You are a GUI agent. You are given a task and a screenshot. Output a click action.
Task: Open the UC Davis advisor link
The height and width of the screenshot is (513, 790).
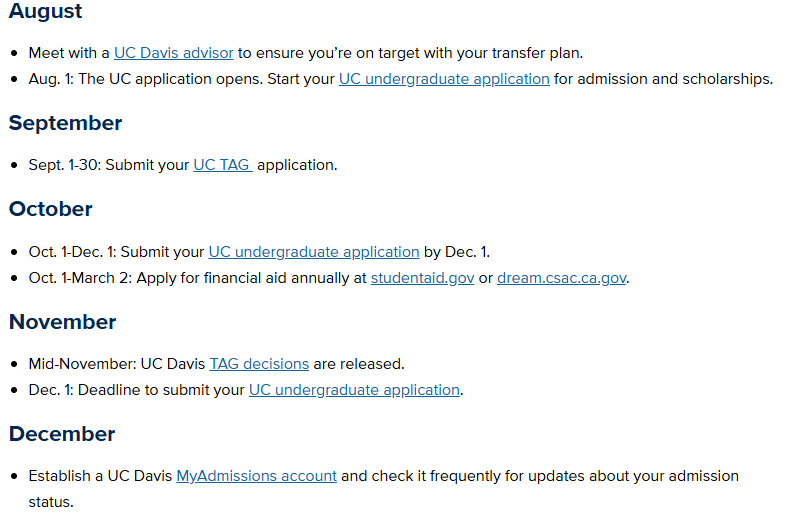click(173, 52)
